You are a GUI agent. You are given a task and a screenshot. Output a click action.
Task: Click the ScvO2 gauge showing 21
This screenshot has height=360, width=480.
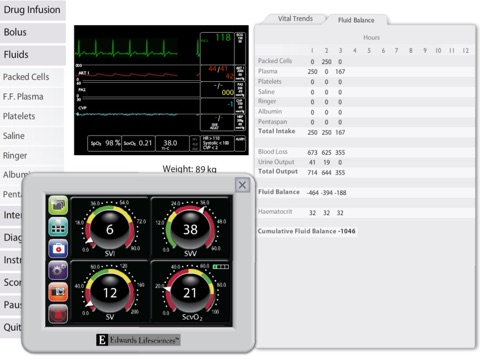click(x=190, y=292)
